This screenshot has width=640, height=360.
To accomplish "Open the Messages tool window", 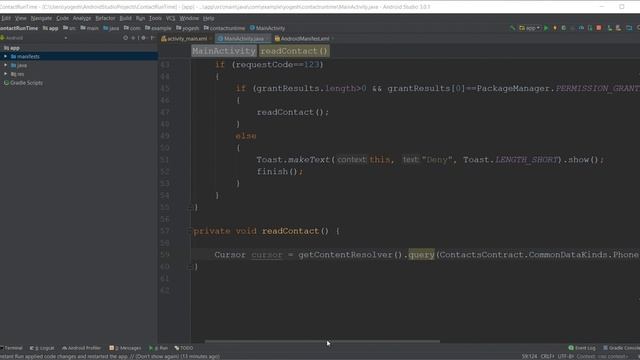I will (x=125, y=348).
